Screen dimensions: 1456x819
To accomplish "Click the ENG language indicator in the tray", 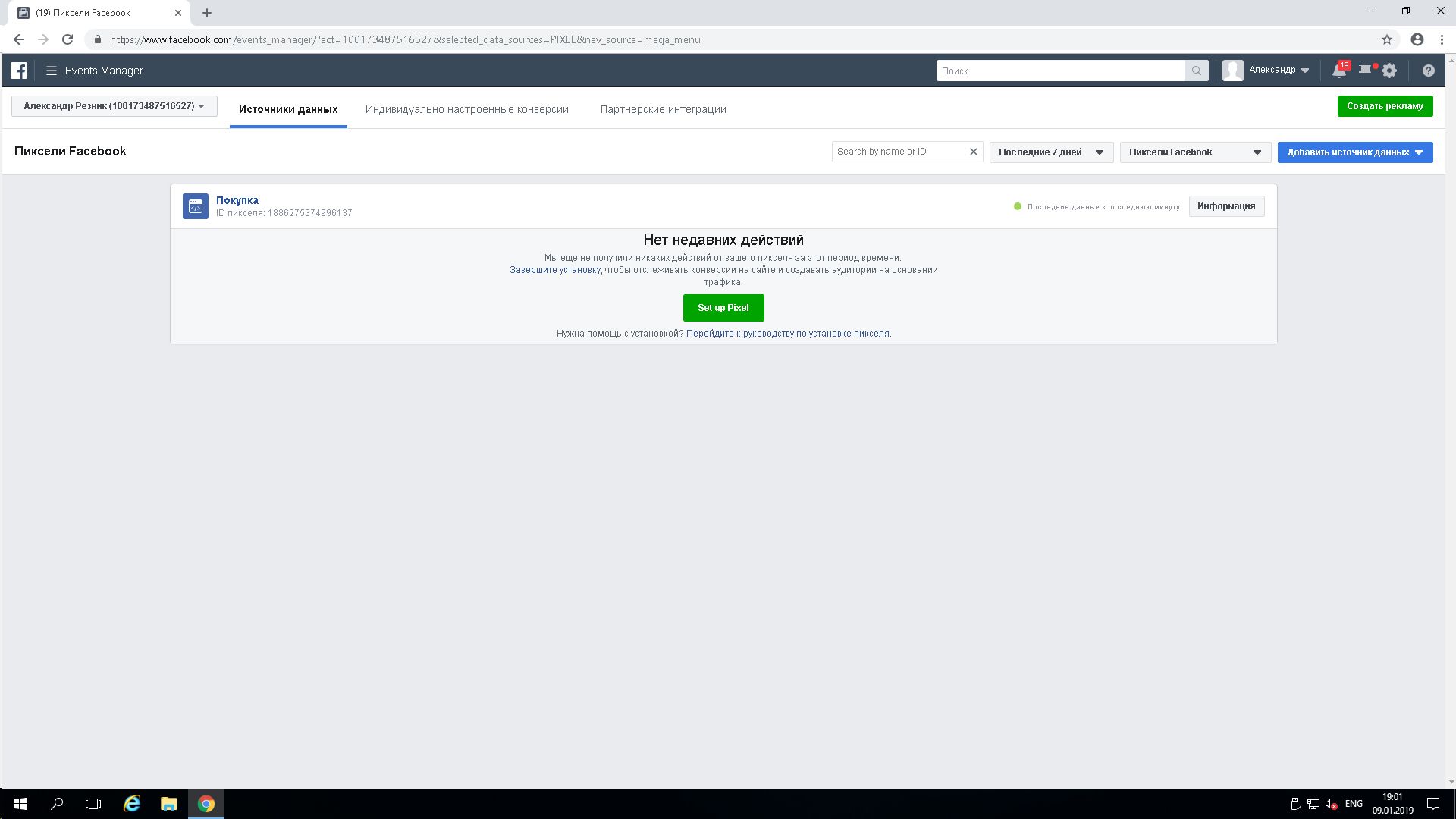I will (x=1354, y=804).
